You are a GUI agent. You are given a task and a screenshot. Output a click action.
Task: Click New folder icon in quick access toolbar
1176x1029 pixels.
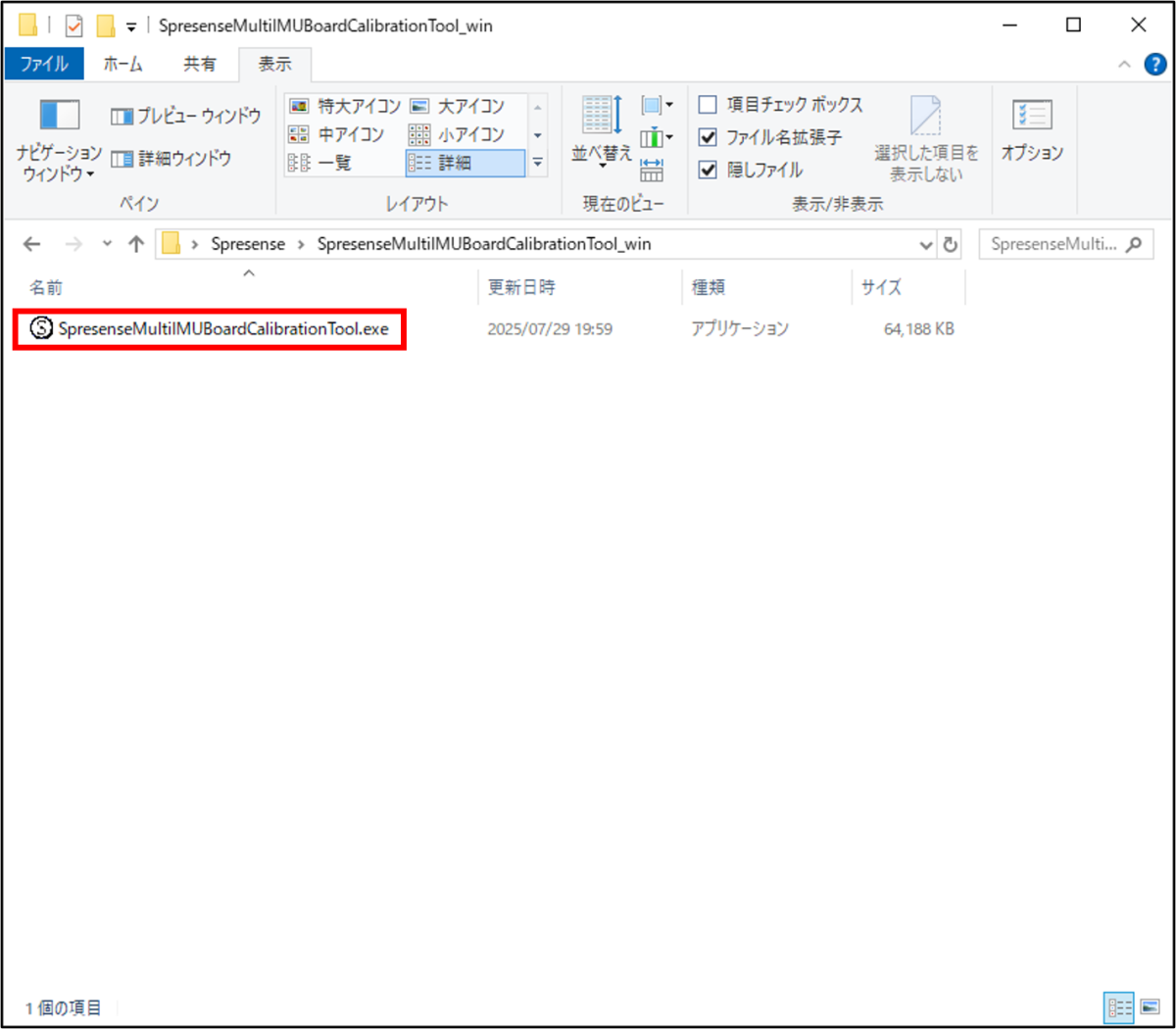[106, 25]
